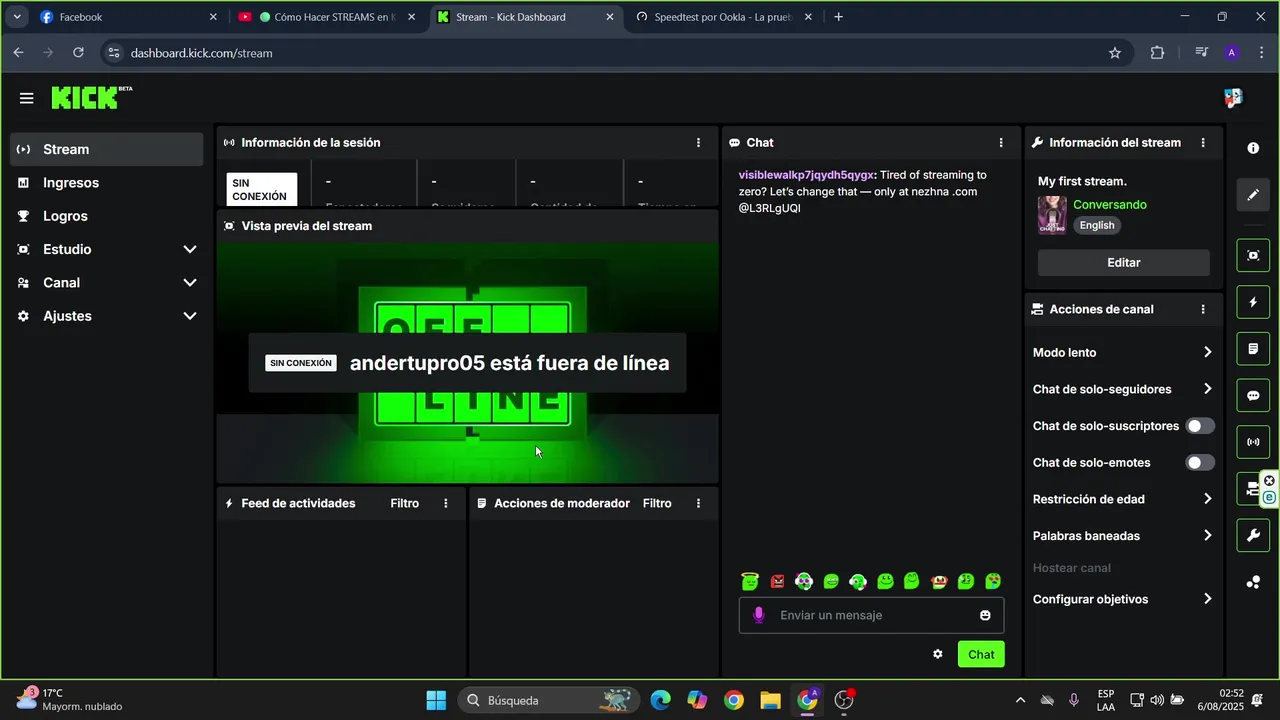Open the new tab plus button
This screenshot has height=720, width=1280.
click(x=838, y=17)
